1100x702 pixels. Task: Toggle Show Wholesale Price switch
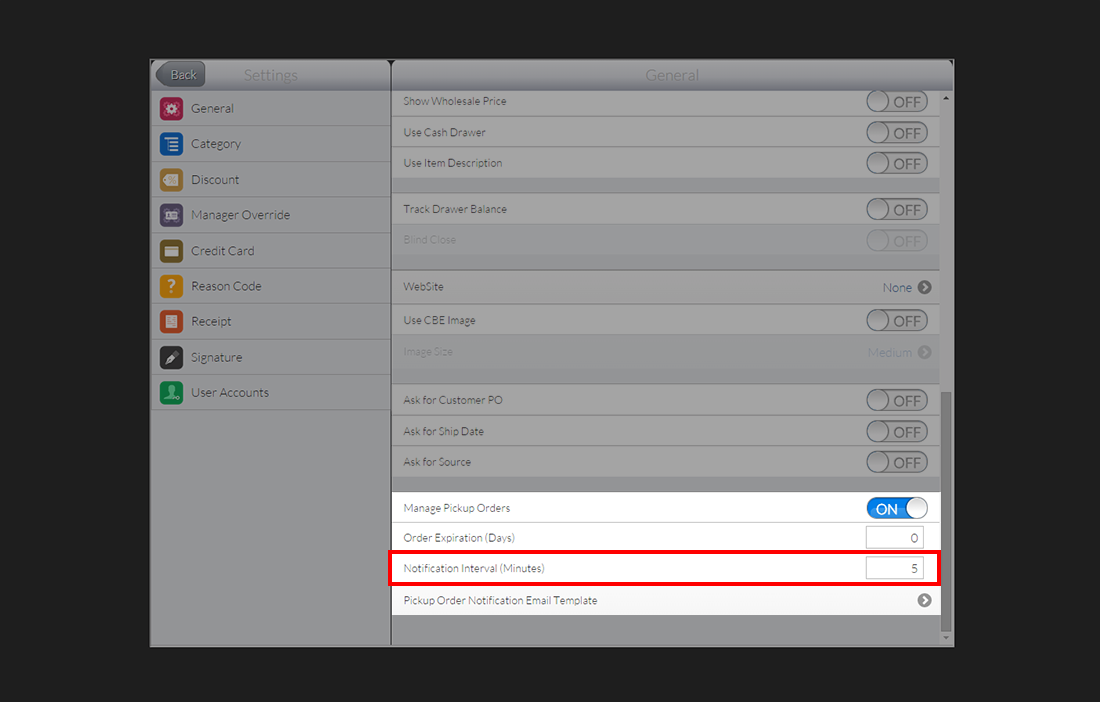897,102
